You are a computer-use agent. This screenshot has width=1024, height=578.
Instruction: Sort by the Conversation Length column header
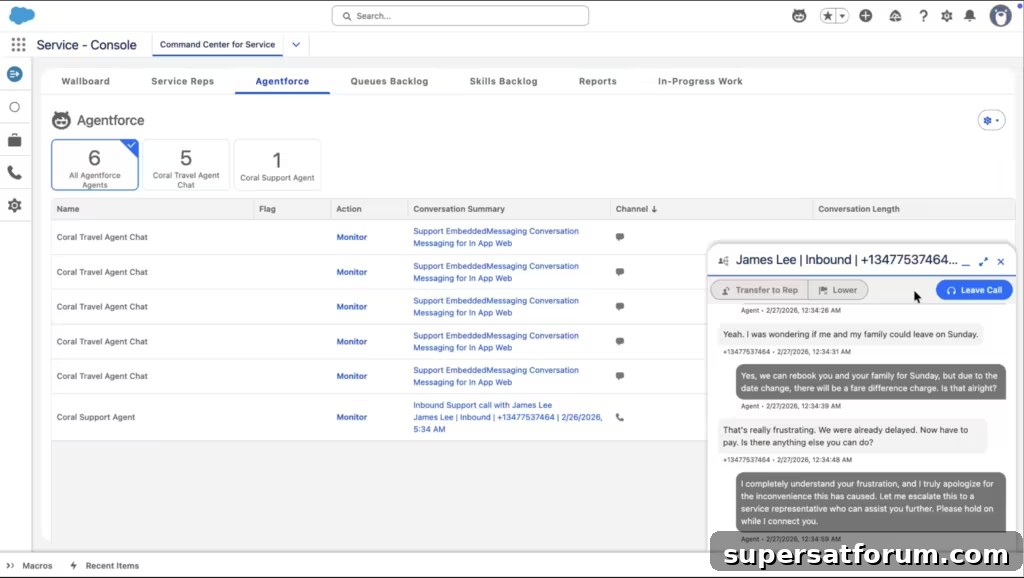(914, 209)
